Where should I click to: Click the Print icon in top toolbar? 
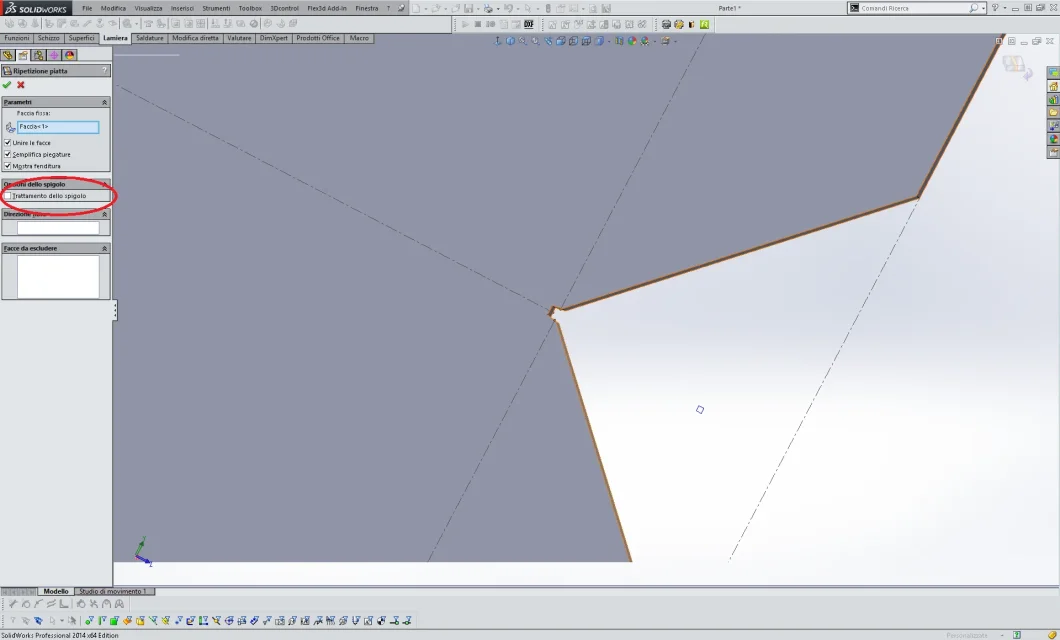pos(488,9)
